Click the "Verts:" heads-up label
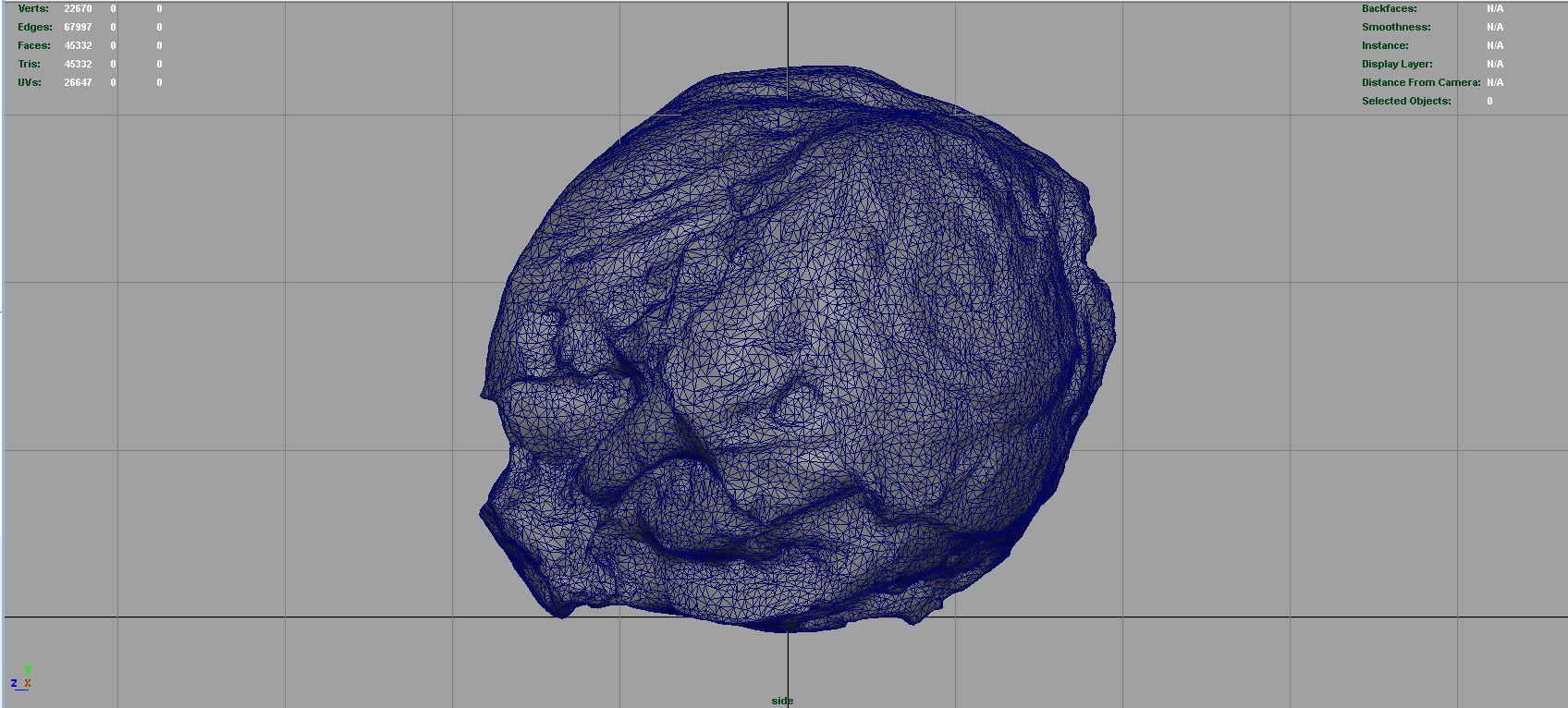This screenshot has height=708, width=1568. [33, 8]
